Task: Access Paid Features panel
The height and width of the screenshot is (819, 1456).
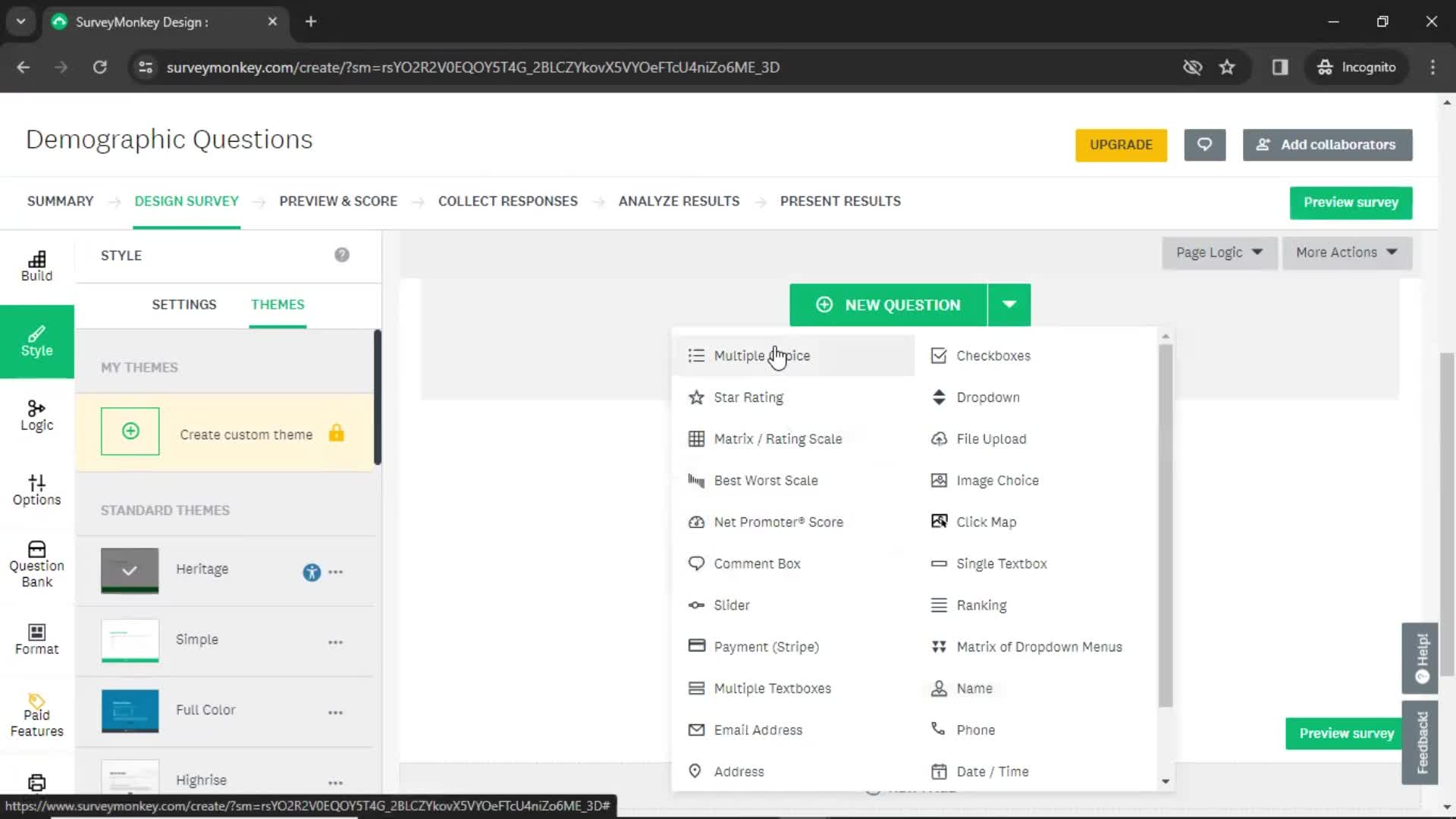Action: (x=36, y=715)
